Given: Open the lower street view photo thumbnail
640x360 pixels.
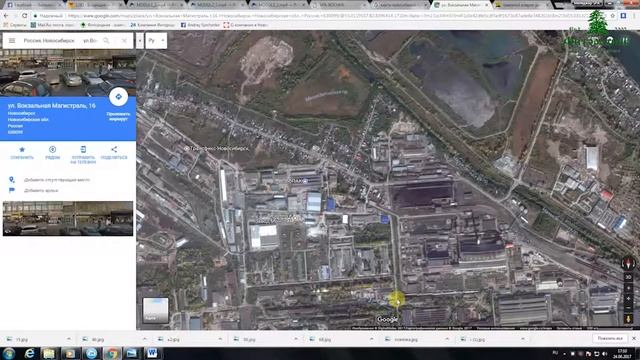Looking at the screenshot, I should [68, 218].
